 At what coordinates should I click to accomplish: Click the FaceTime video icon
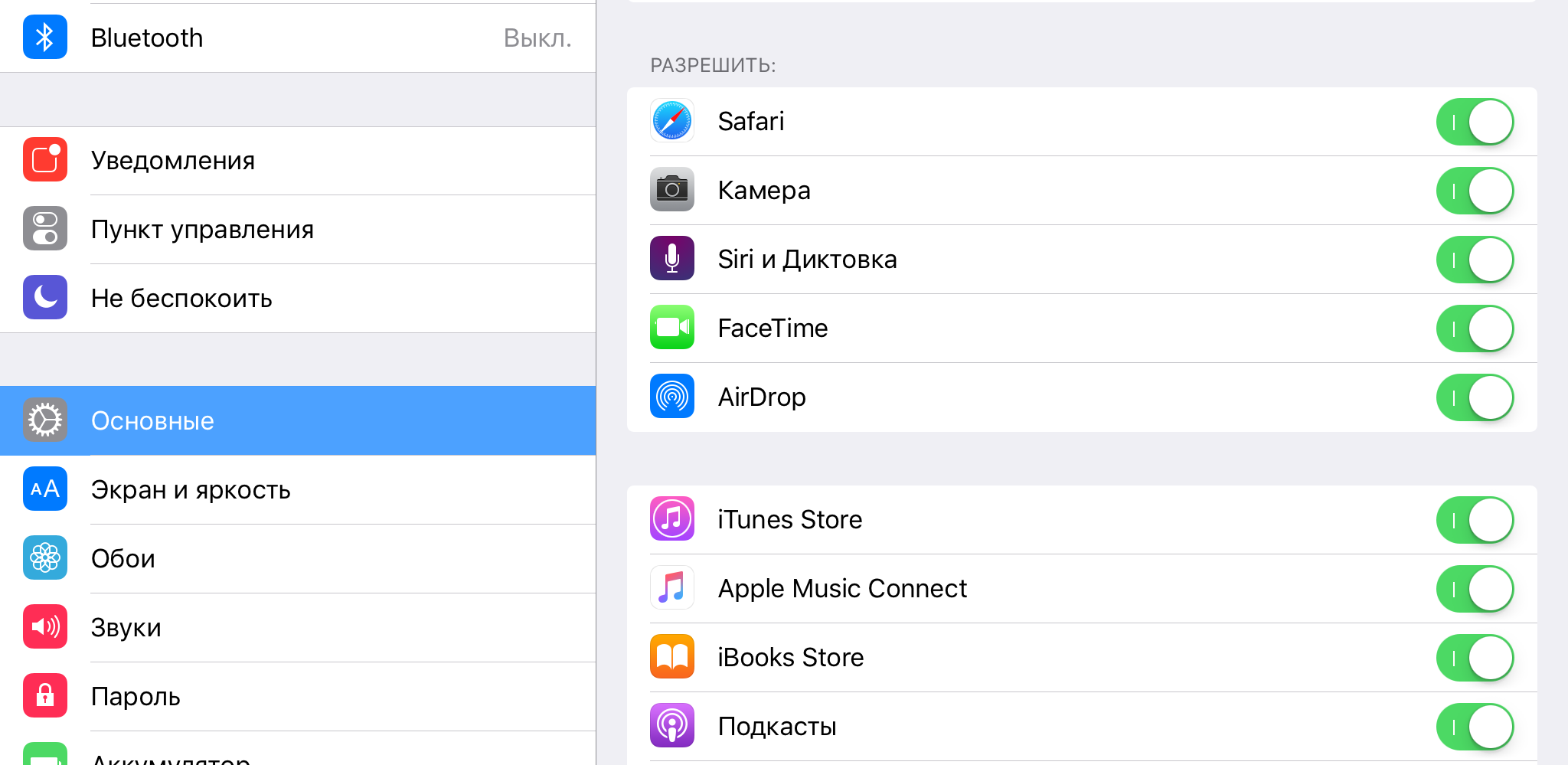(672, 328)
